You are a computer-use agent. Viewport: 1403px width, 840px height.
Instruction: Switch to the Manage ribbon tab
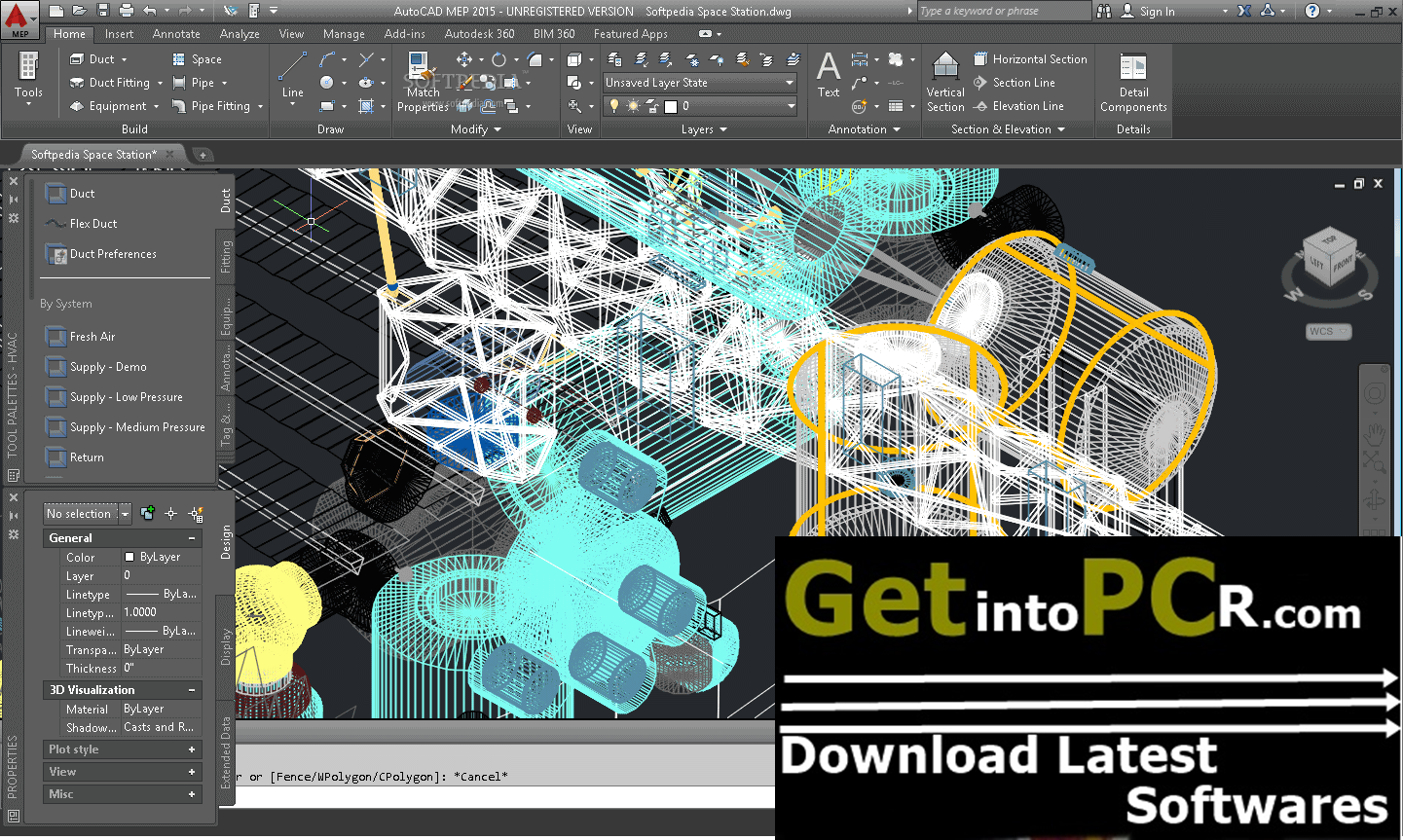(x=344, y=34)
